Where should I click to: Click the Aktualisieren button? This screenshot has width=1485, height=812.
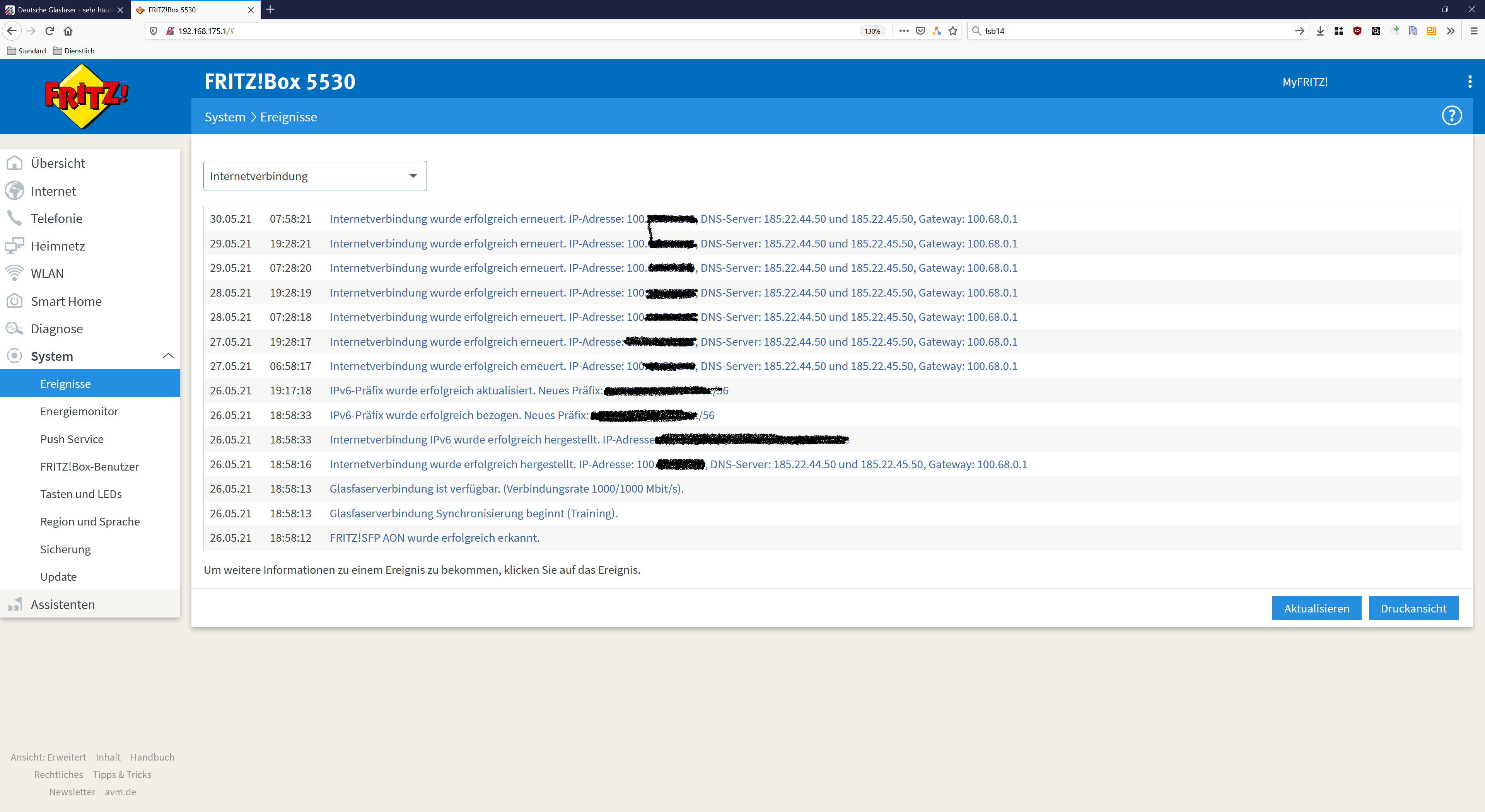click(x=1316, y=609)
